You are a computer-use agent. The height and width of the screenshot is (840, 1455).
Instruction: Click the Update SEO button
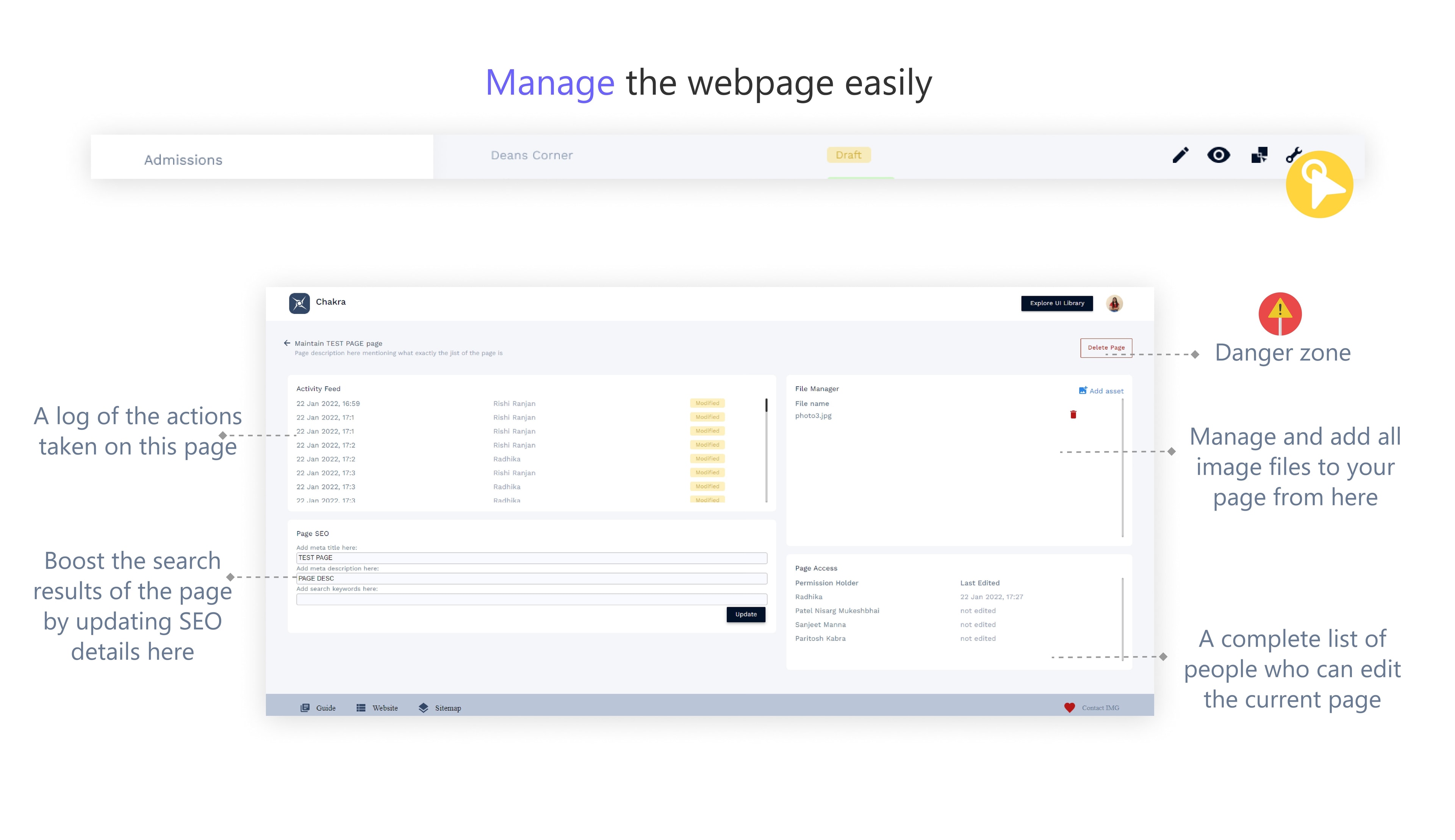745,614
